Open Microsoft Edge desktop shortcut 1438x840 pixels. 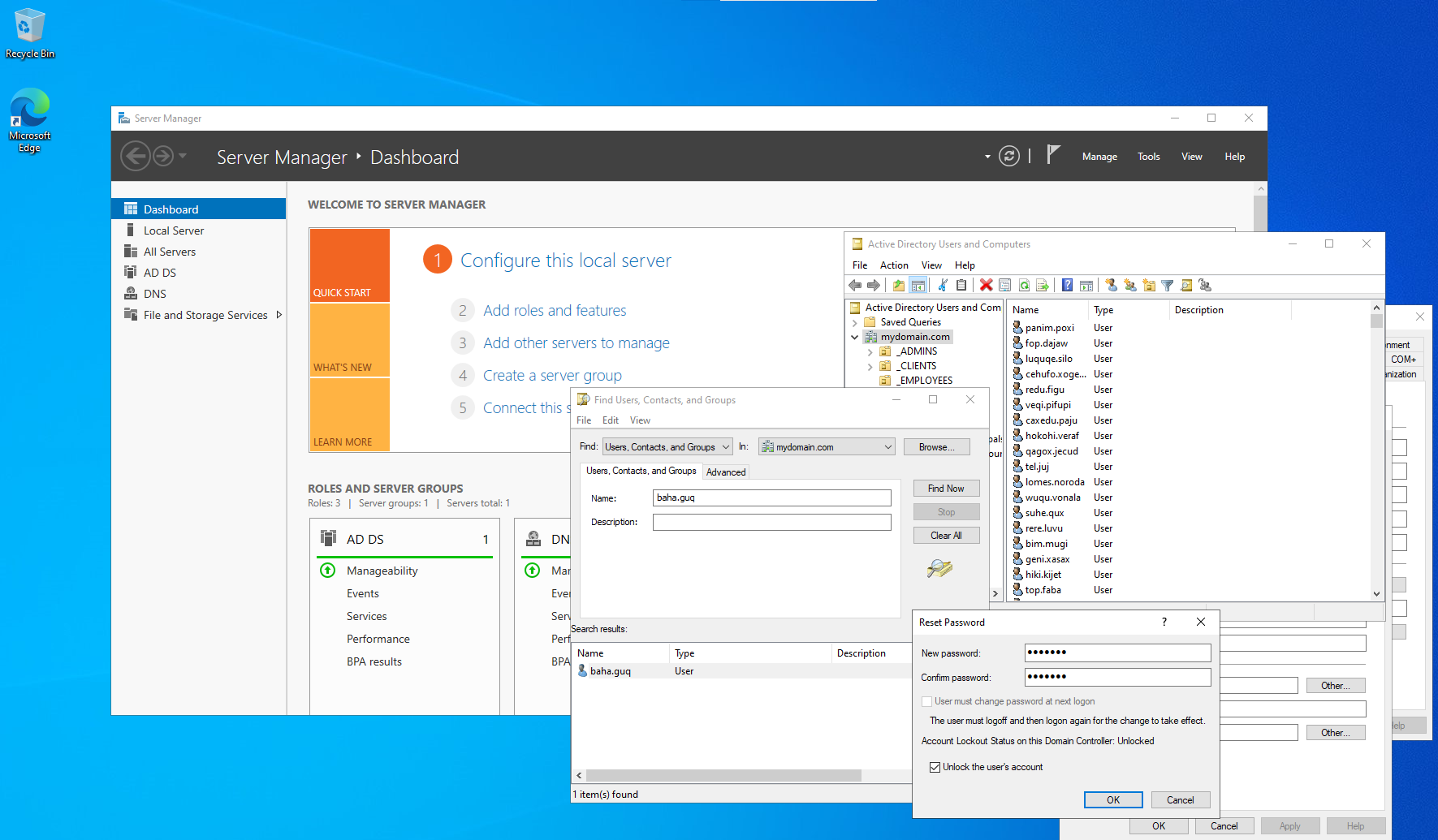click(x=30, y=120)
